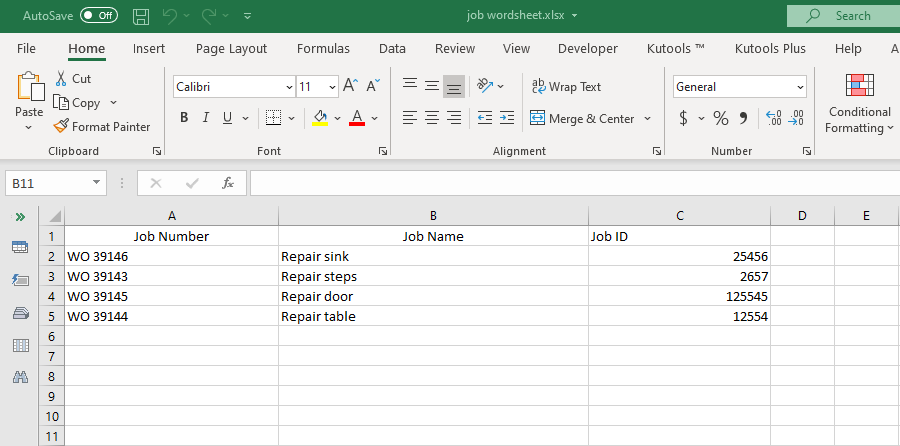Click into the formula bar
900x446 pixels.
(575, 183)
